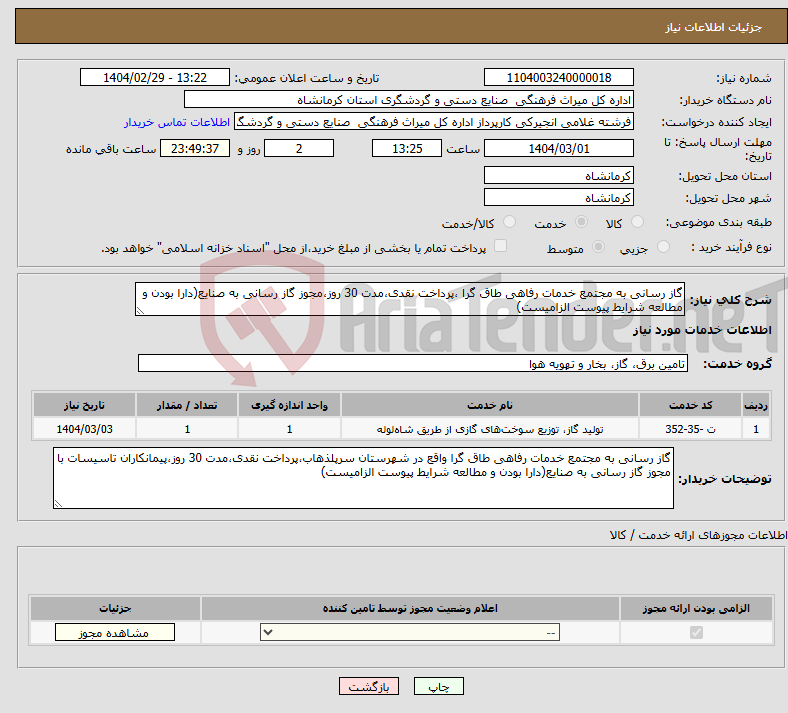Click the deadline time field 13:25

click(x=407, y=148)
